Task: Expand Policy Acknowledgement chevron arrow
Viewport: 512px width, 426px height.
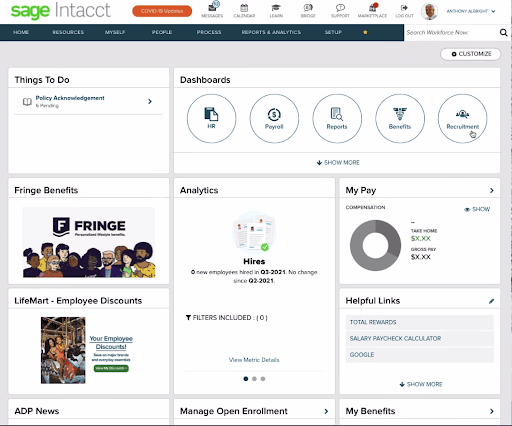Action: coord(150,101)
